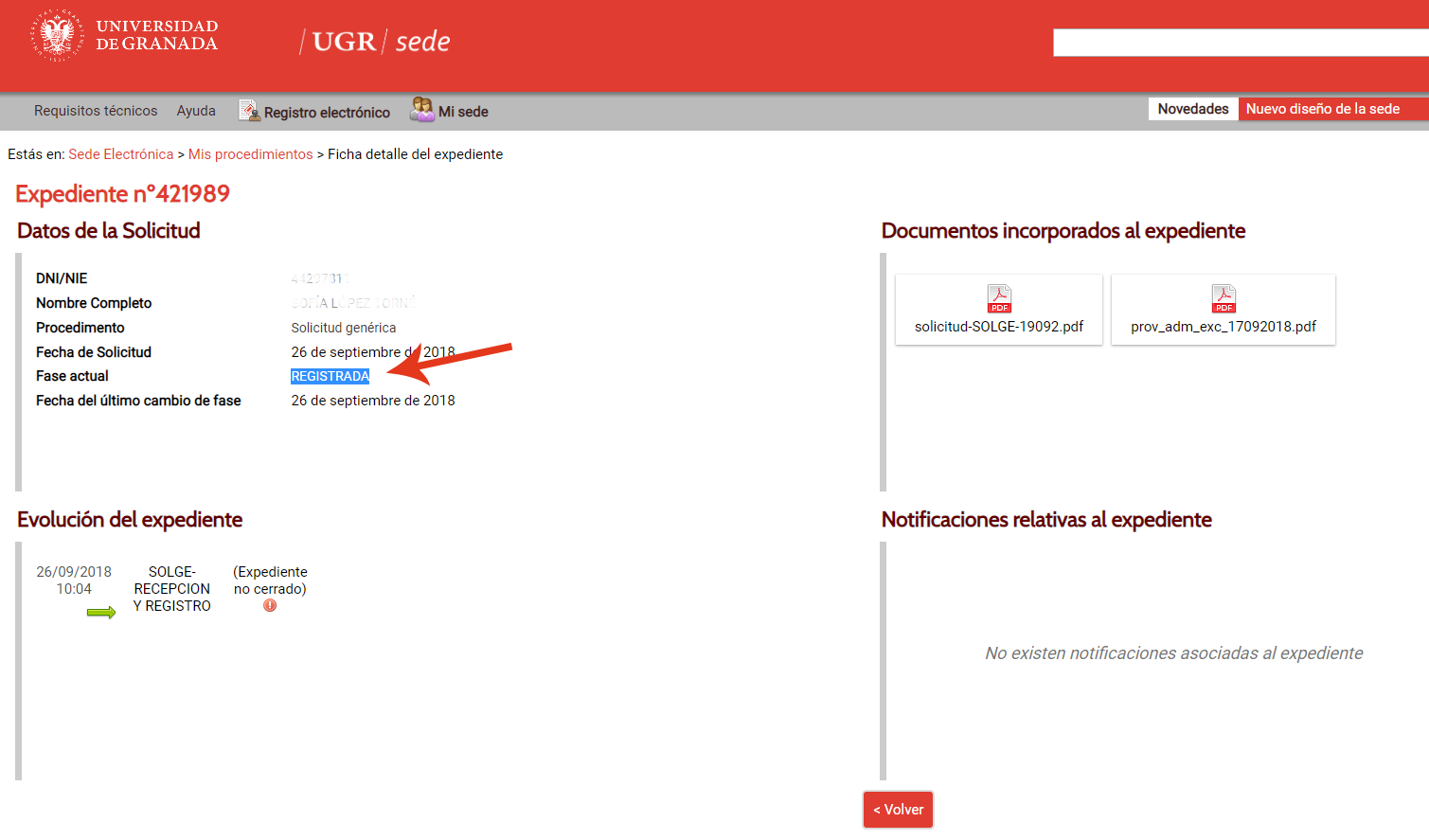Follow the Mis procedimientos breadcrumb link
The image size is (1429, 840).
pos(250,154)
